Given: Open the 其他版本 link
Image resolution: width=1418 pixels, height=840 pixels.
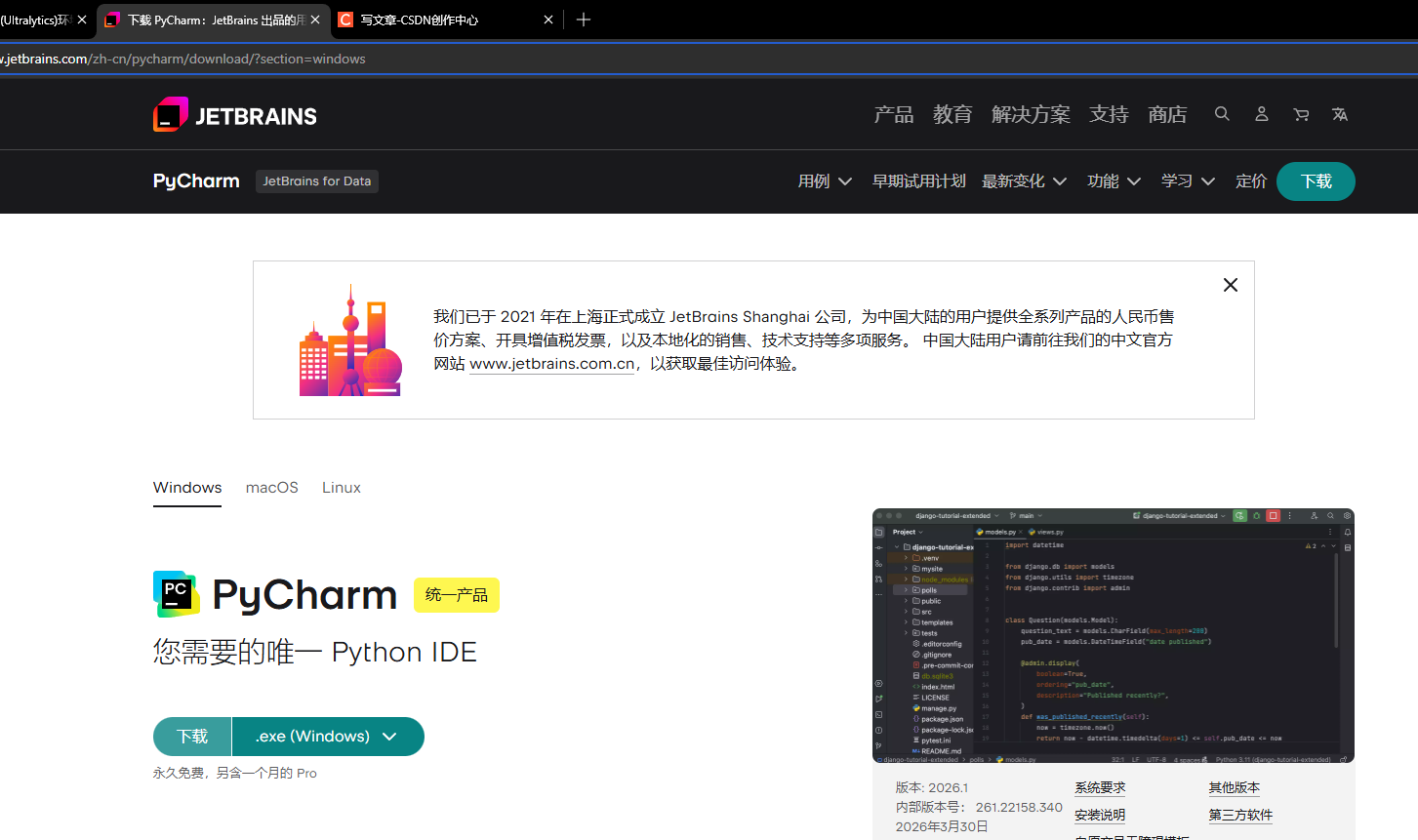Looking at the screenshot, I should pos(1235,787).
